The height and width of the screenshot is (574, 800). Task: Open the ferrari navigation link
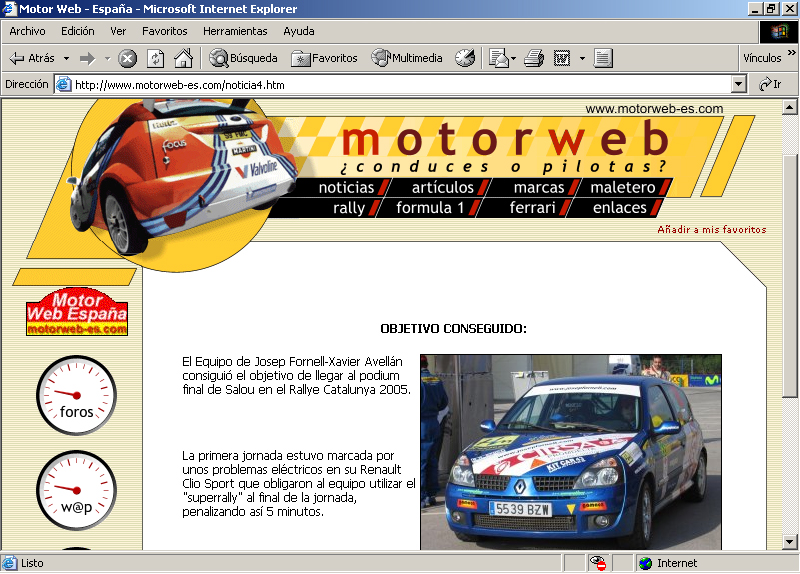pos(532,208)
